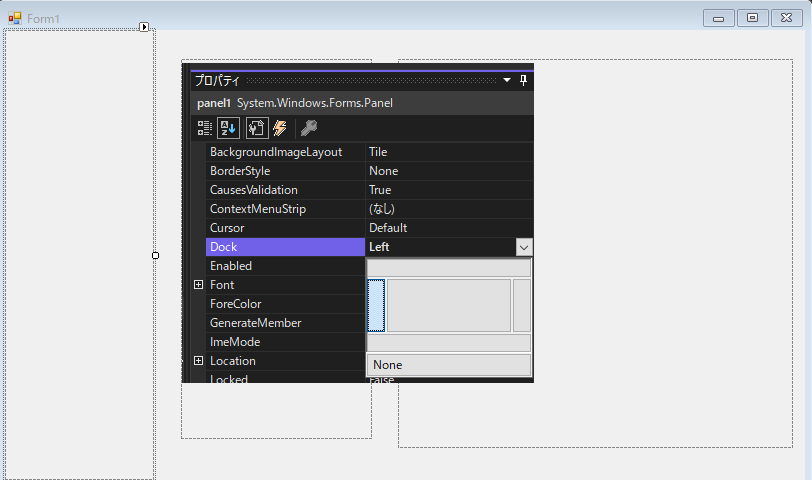Screen dimensions: 812x480
Task: Click the Form1 title bar icon
Action: (14, 19)
